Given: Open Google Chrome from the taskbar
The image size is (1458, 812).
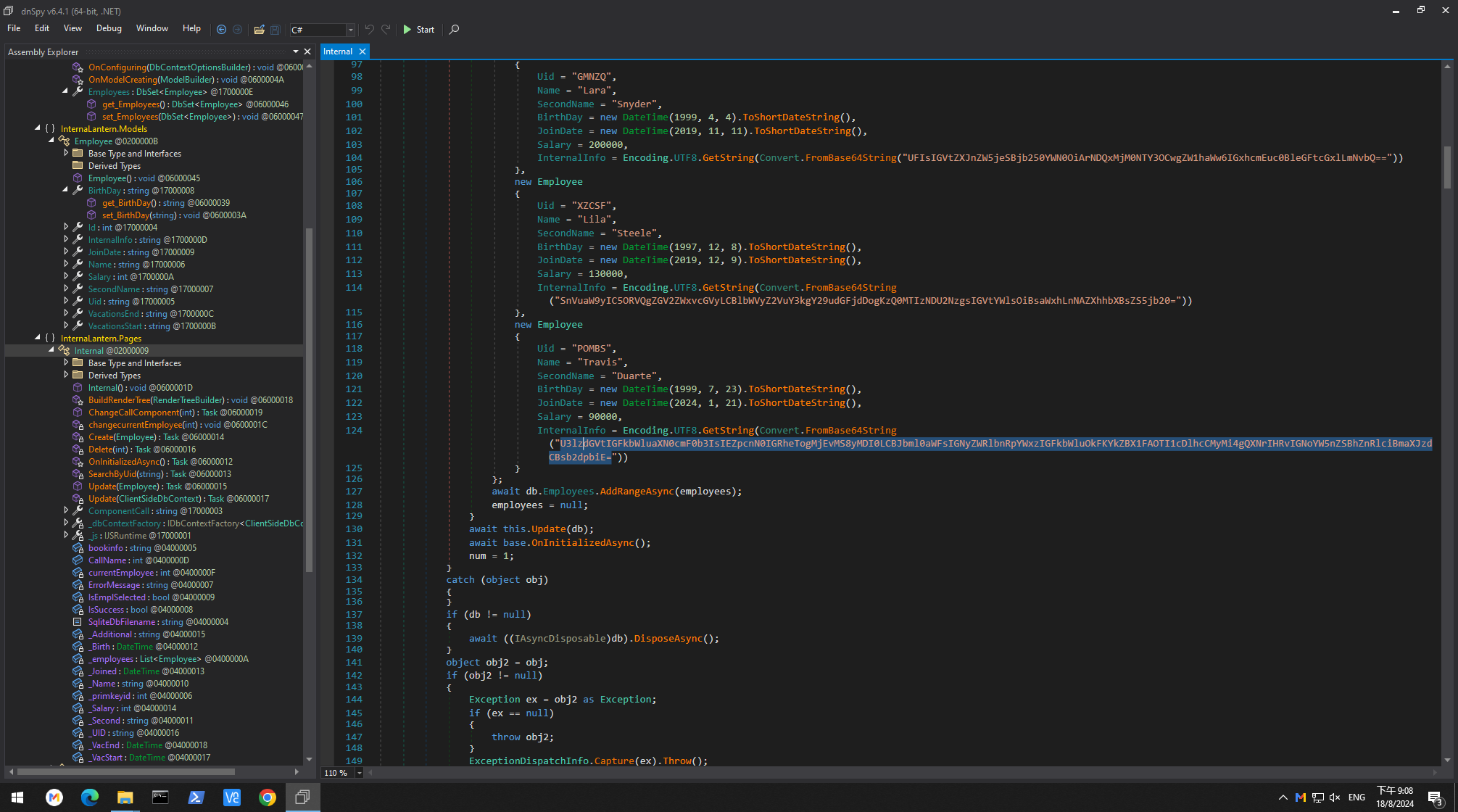Looking at the screenshot, I should click(x=268, y=797).
